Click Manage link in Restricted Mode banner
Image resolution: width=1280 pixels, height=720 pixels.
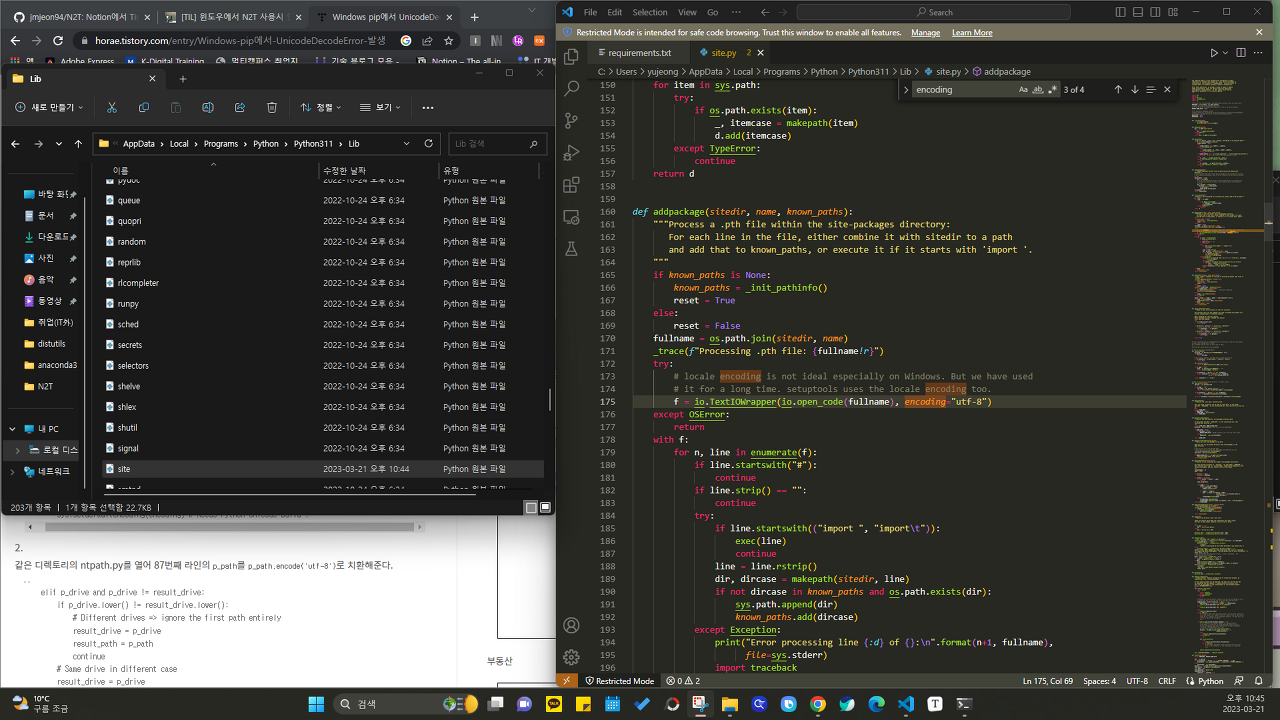925,33
